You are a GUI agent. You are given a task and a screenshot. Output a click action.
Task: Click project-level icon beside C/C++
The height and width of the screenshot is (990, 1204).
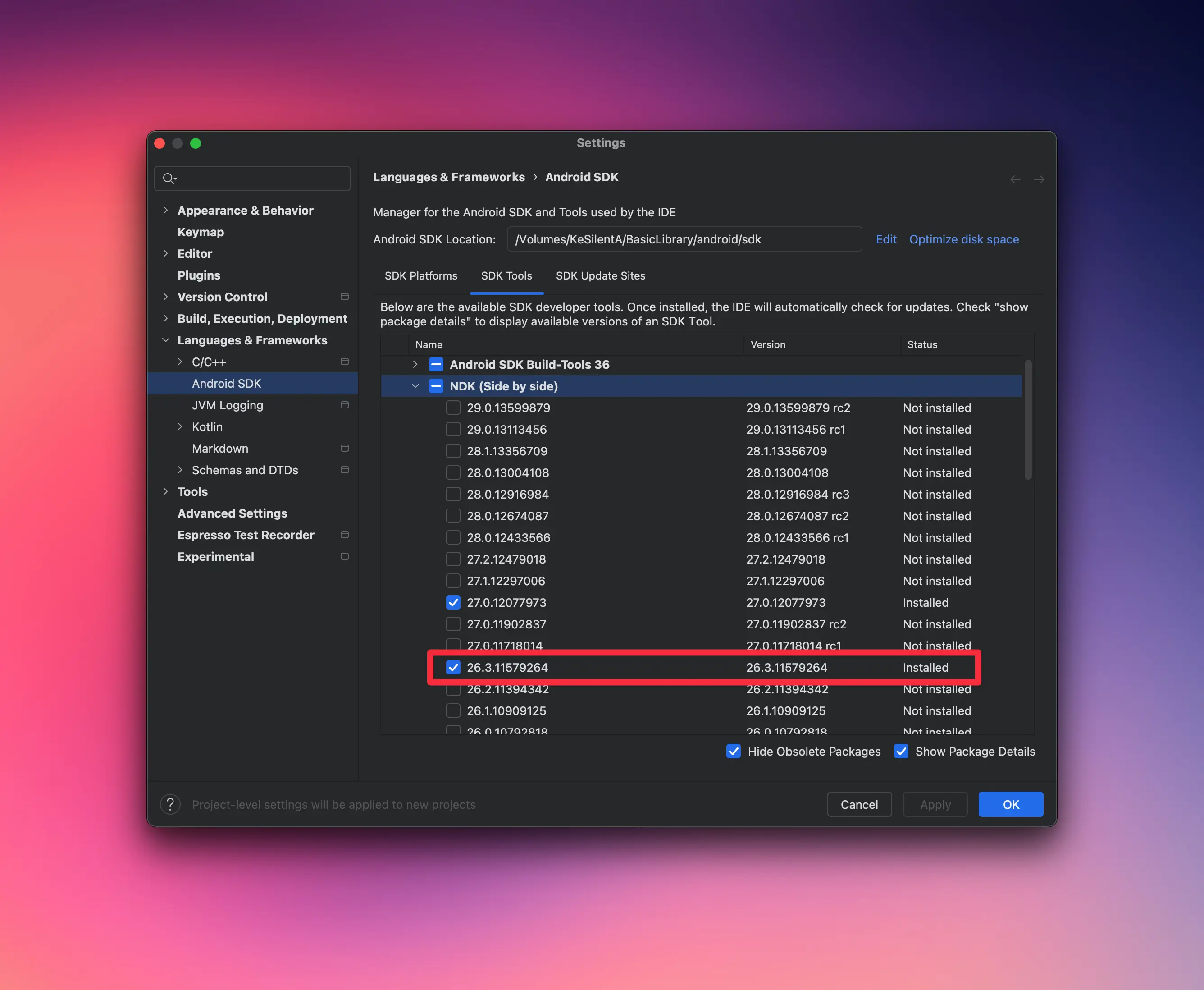344,362
